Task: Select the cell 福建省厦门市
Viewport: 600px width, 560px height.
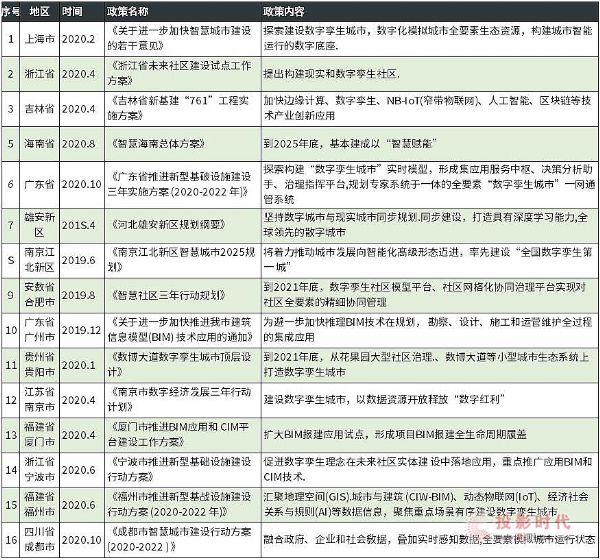Action: (39, 434)
